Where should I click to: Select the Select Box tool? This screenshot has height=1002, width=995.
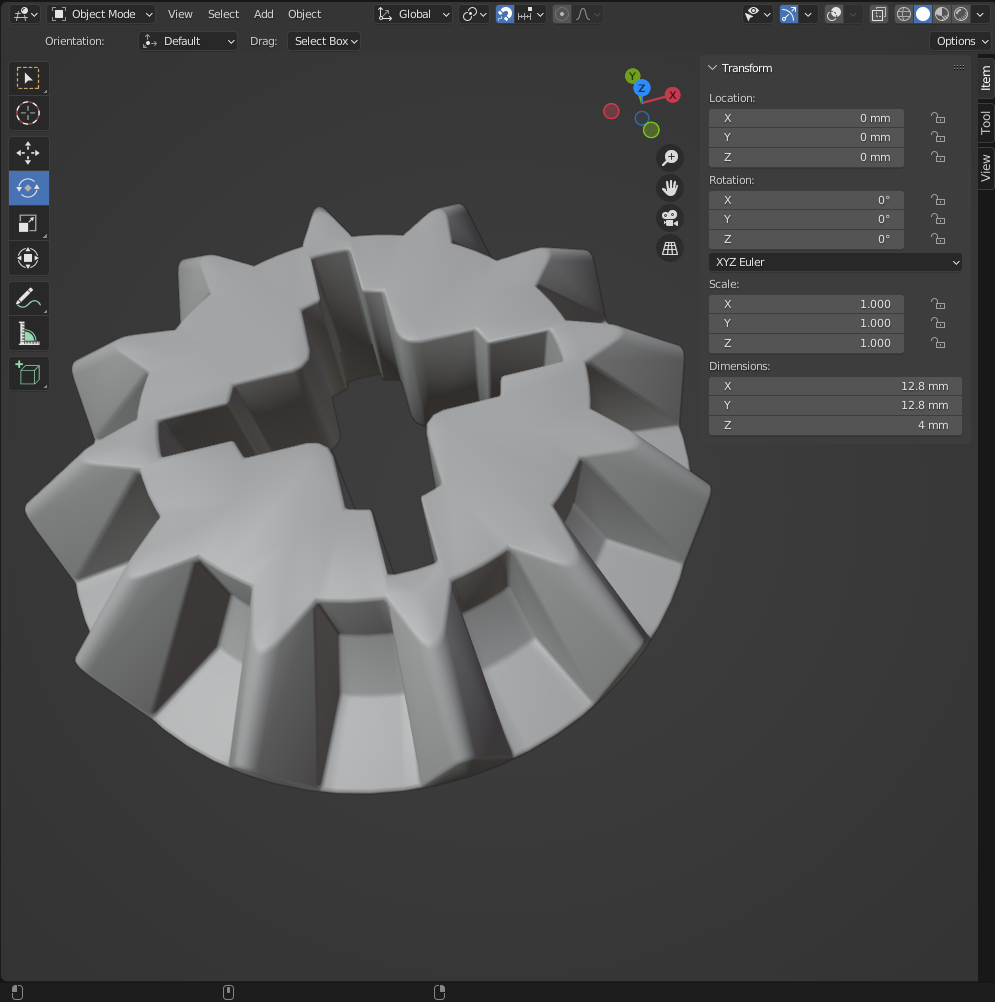[x=28, y=79]
